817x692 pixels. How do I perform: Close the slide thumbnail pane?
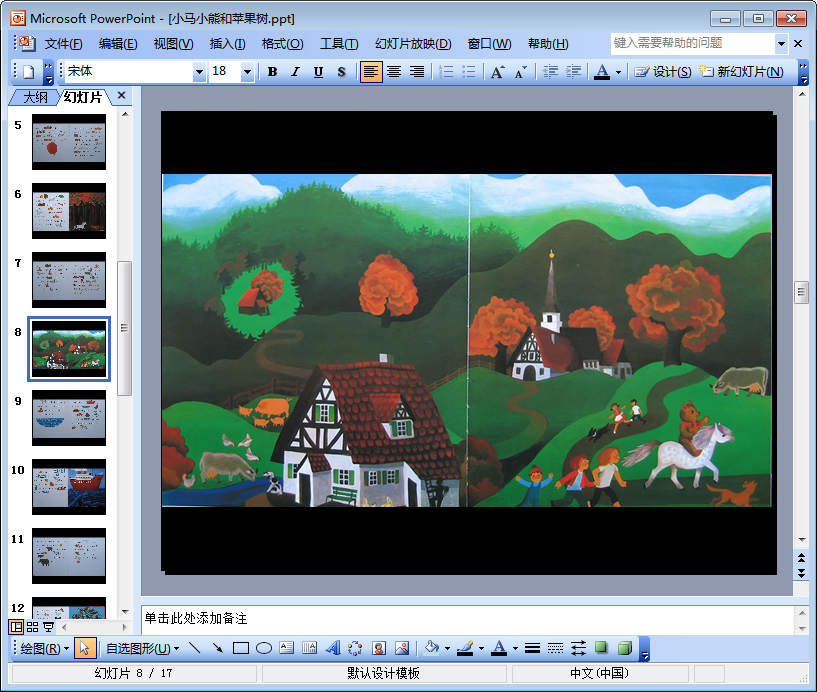pyautogui.click(x=121, y=95)
